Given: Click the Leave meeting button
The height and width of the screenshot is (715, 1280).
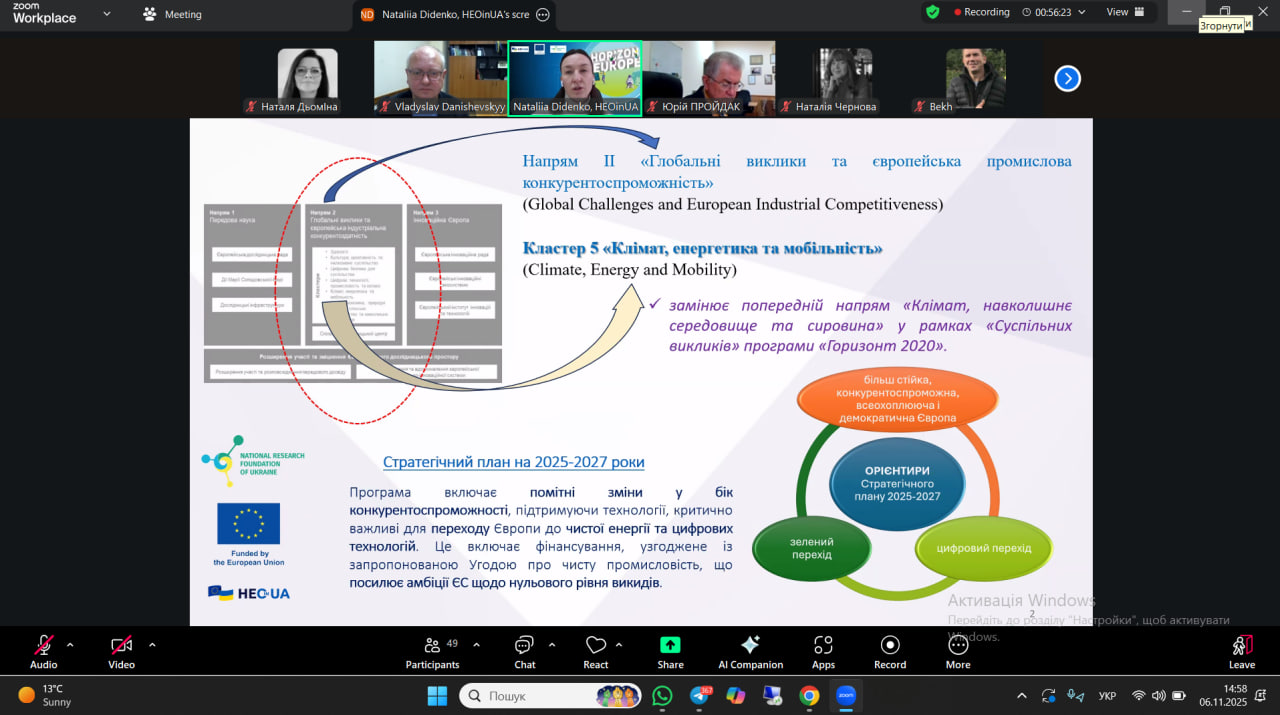Looking at the screenshot, I should pos(1241,652).
